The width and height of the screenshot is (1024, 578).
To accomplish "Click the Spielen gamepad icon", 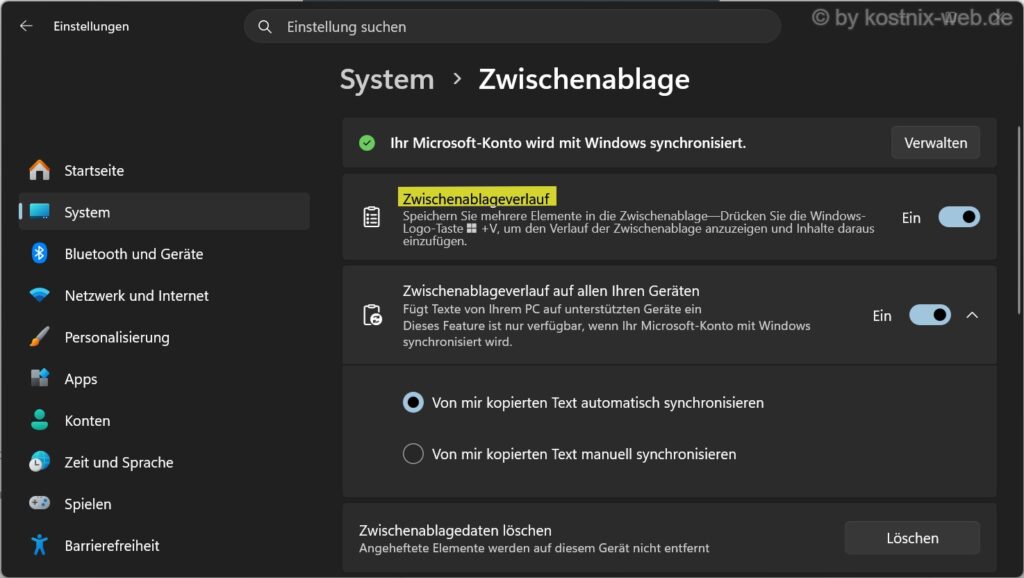I will pyautogui.click(x=39, y=503).
